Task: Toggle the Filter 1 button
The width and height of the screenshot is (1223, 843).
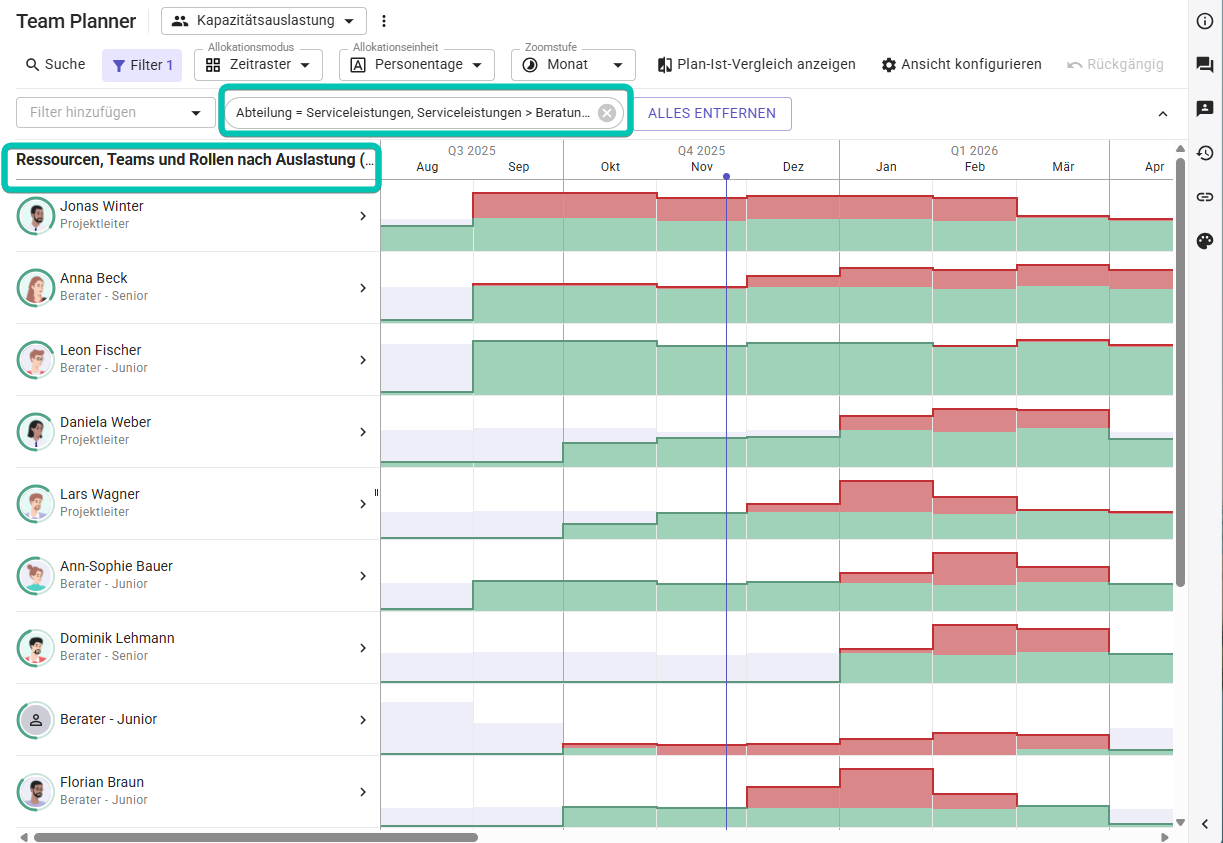Action: pos(142,65)
